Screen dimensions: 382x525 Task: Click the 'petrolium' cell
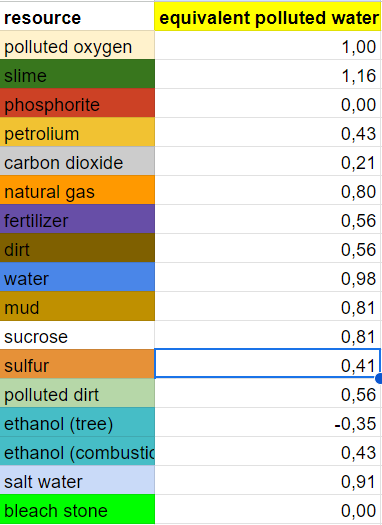77,132
